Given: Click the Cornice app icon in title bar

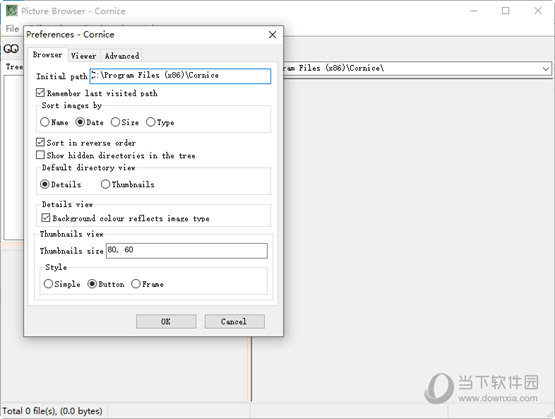Looking at the screenshot, I should coord(12,11).
